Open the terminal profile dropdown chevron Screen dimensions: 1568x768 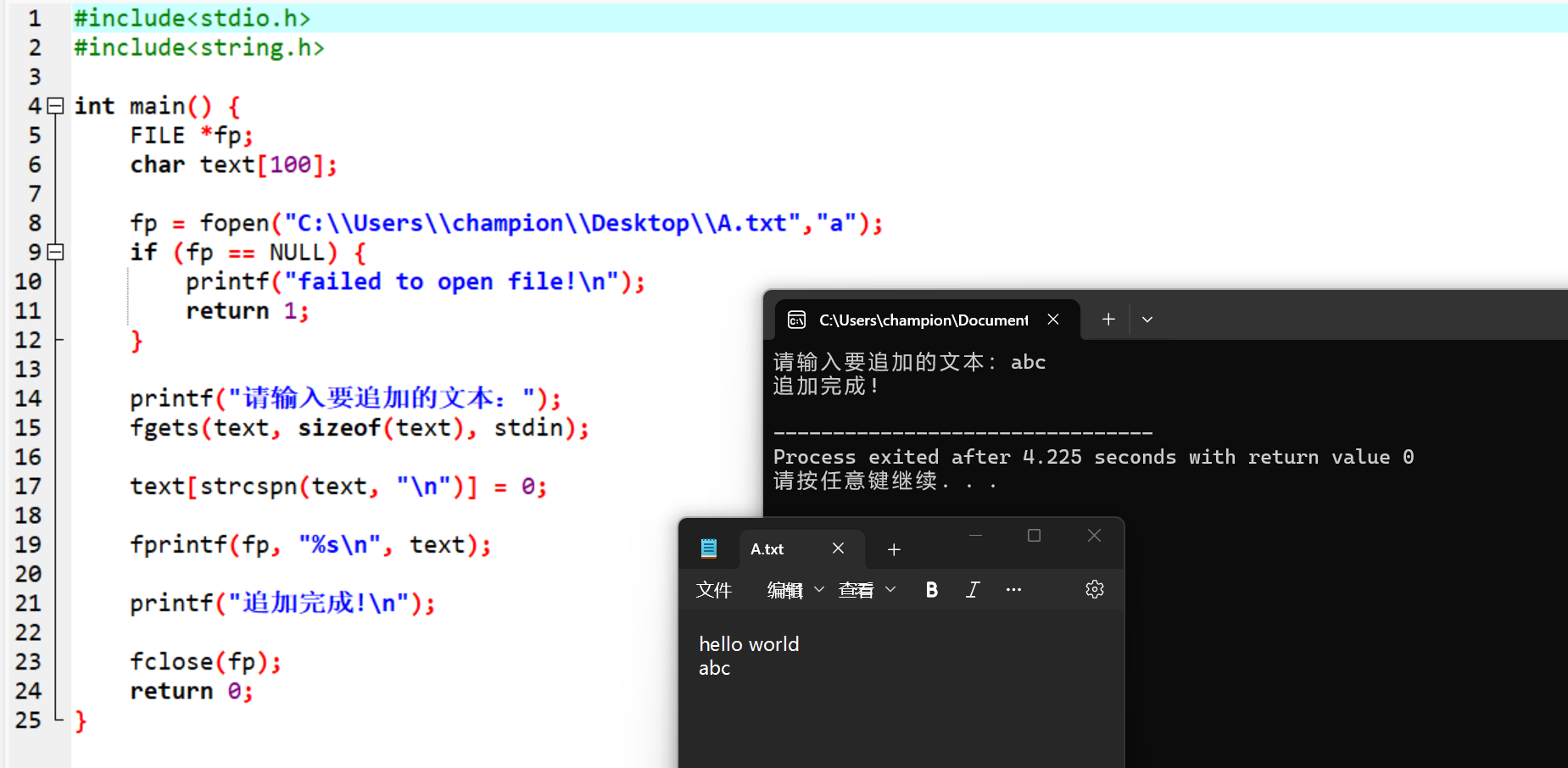click(x=1147, y=320)
